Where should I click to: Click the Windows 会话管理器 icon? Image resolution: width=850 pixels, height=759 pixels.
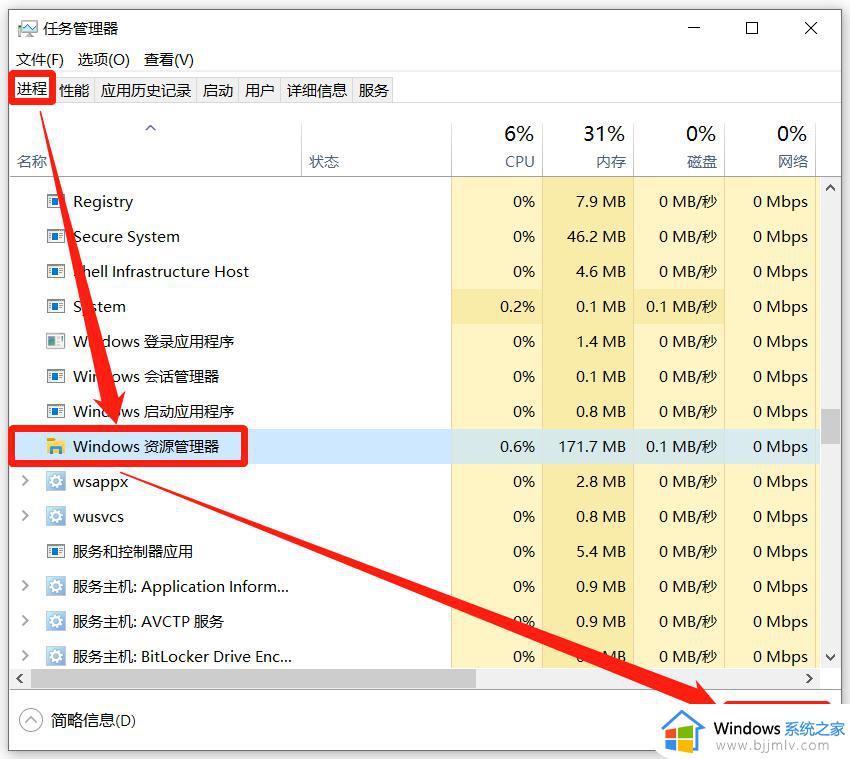(56, 376)
